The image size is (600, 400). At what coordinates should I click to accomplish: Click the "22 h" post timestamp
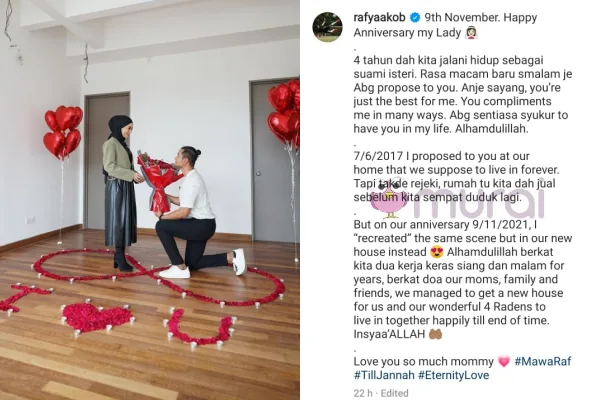point(362,393)
